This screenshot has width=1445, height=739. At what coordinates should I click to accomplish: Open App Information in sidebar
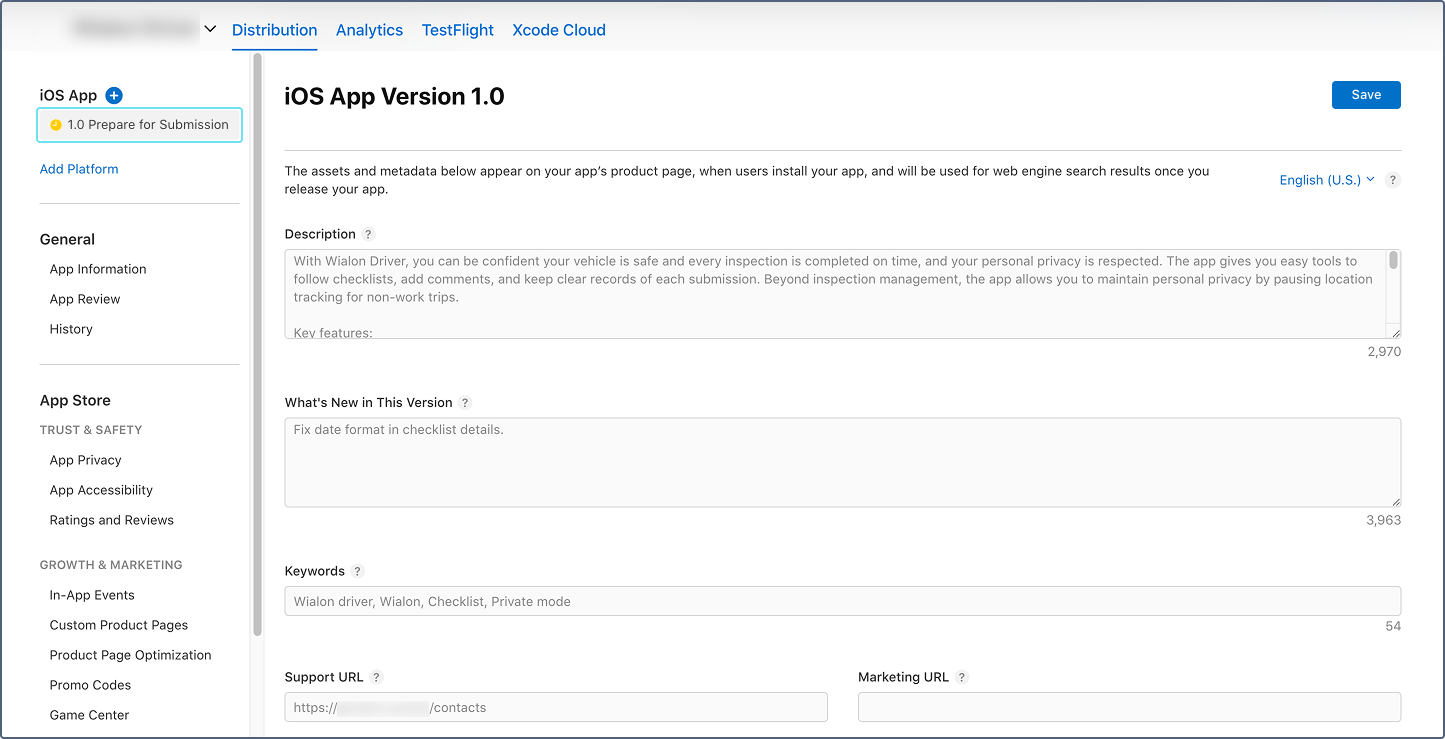(x=98, y=269)
